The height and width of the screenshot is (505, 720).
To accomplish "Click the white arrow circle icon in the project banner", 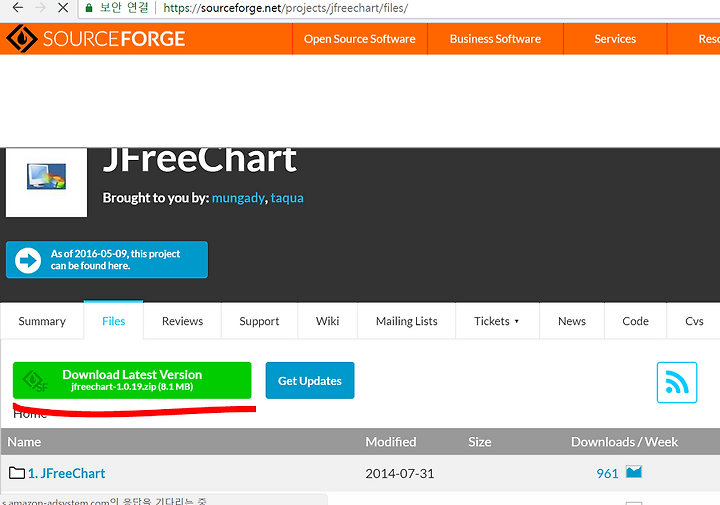I will click(28, 260).
